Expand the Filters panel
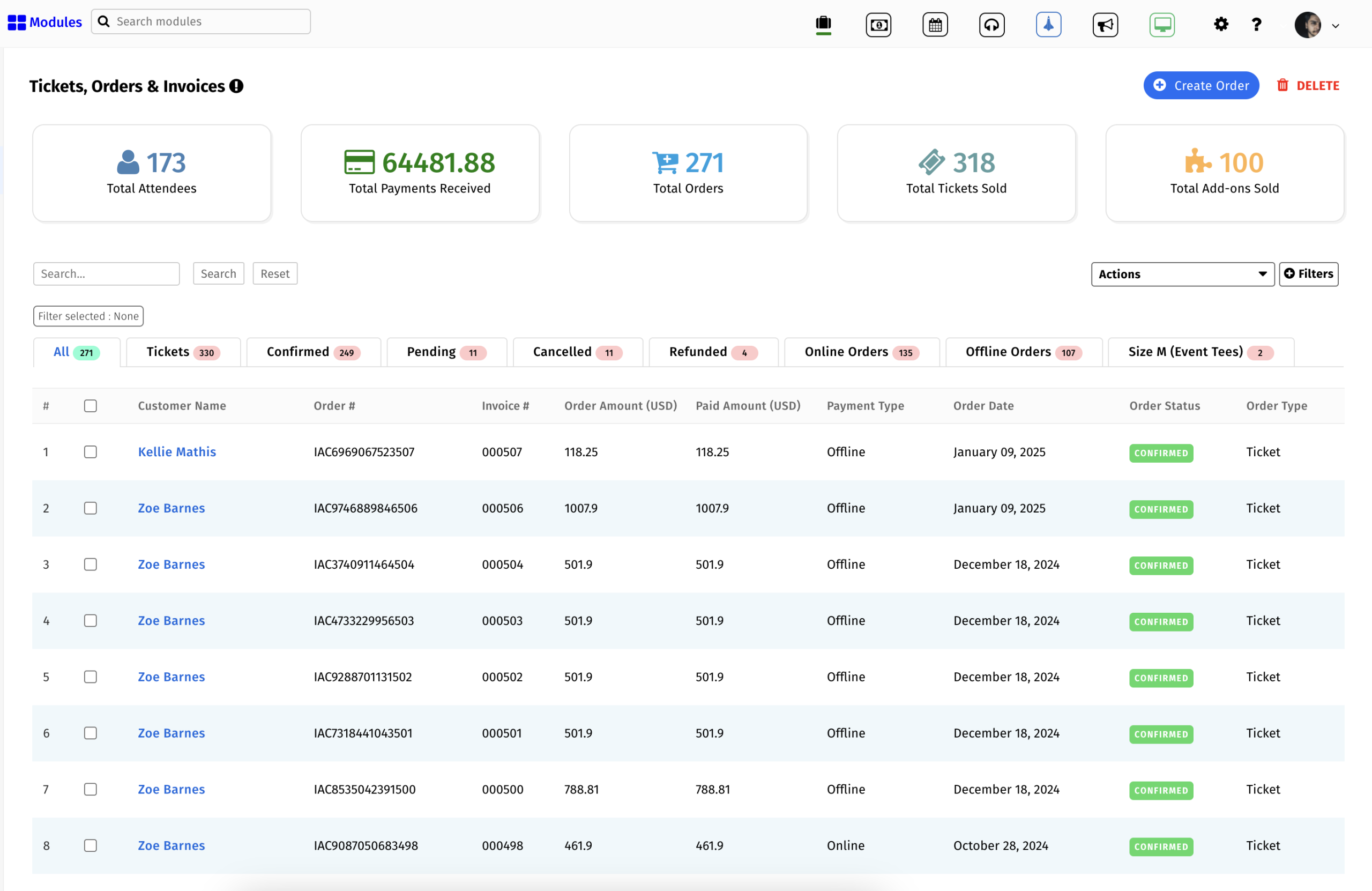The width and height of the screenshot is (1372, 891). pos(1308,274)
